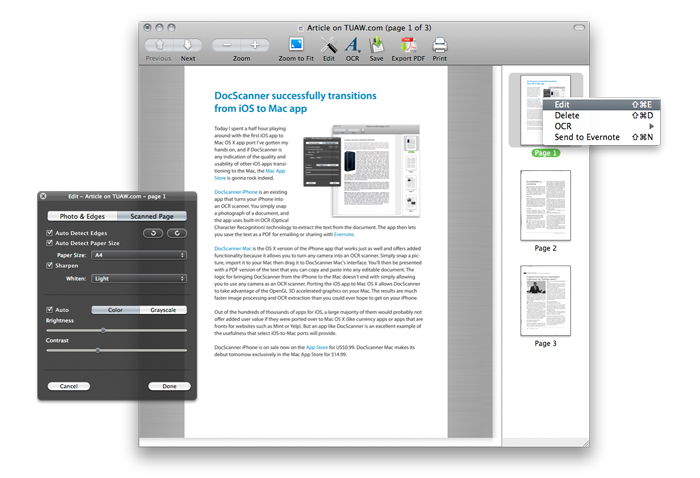Open the Paper Size dropdown
This screenshot has width=700, height=478.
click(139, 255)
